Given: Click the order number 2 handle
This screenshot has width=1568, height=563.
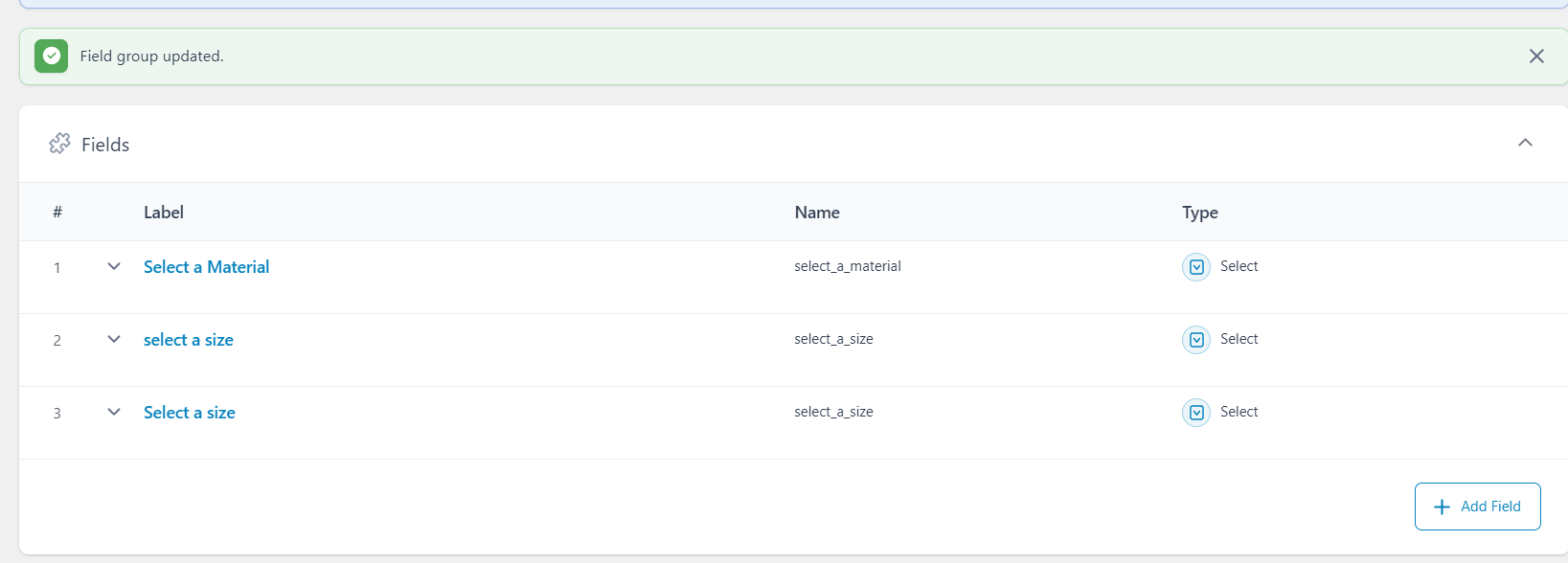Looking at the screenshot, I should (x=57, y=341).
